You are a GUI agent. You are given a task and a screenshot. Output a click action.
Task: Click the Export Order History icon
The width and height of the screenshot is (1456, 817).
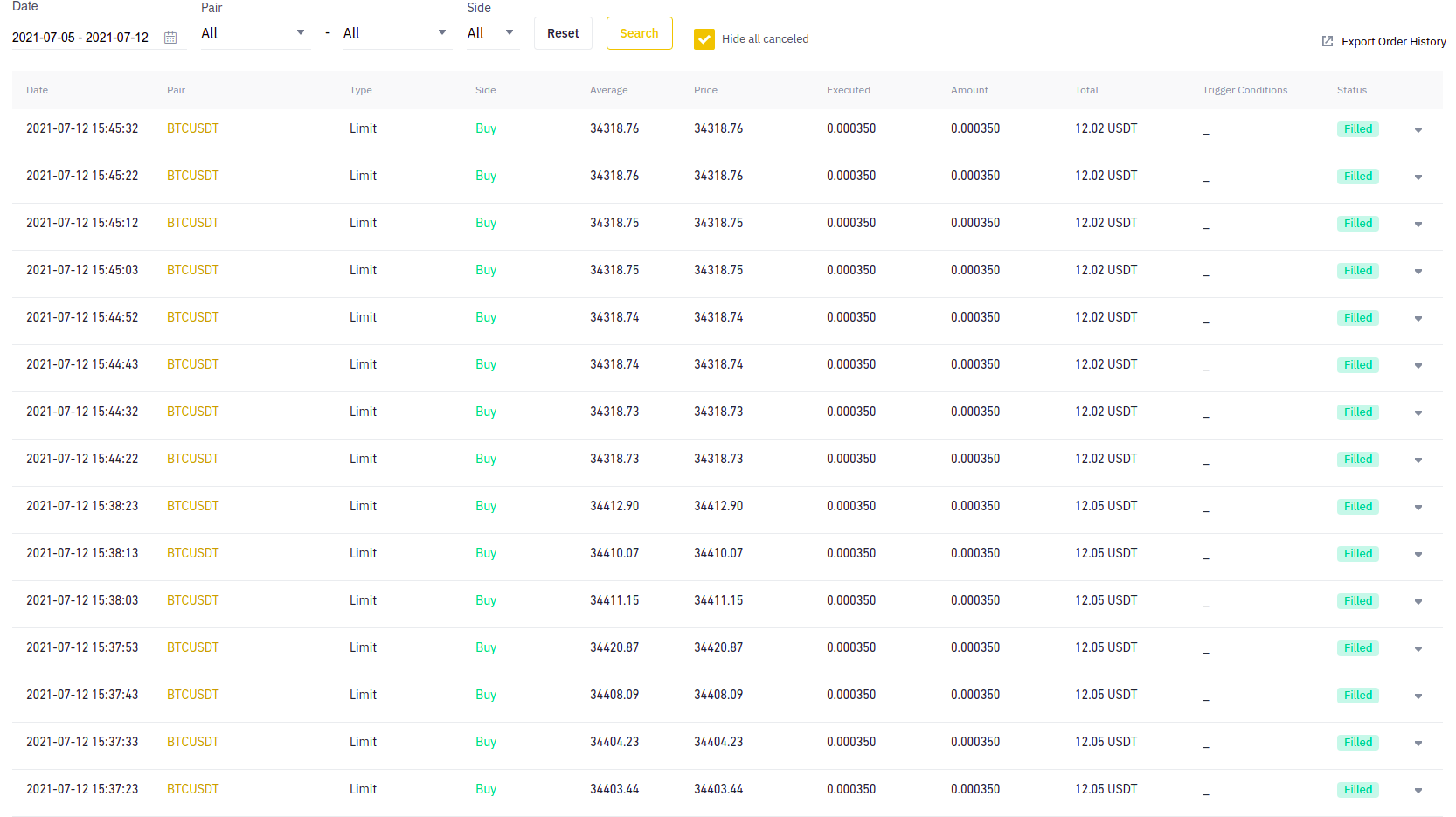pos(1327,41)
